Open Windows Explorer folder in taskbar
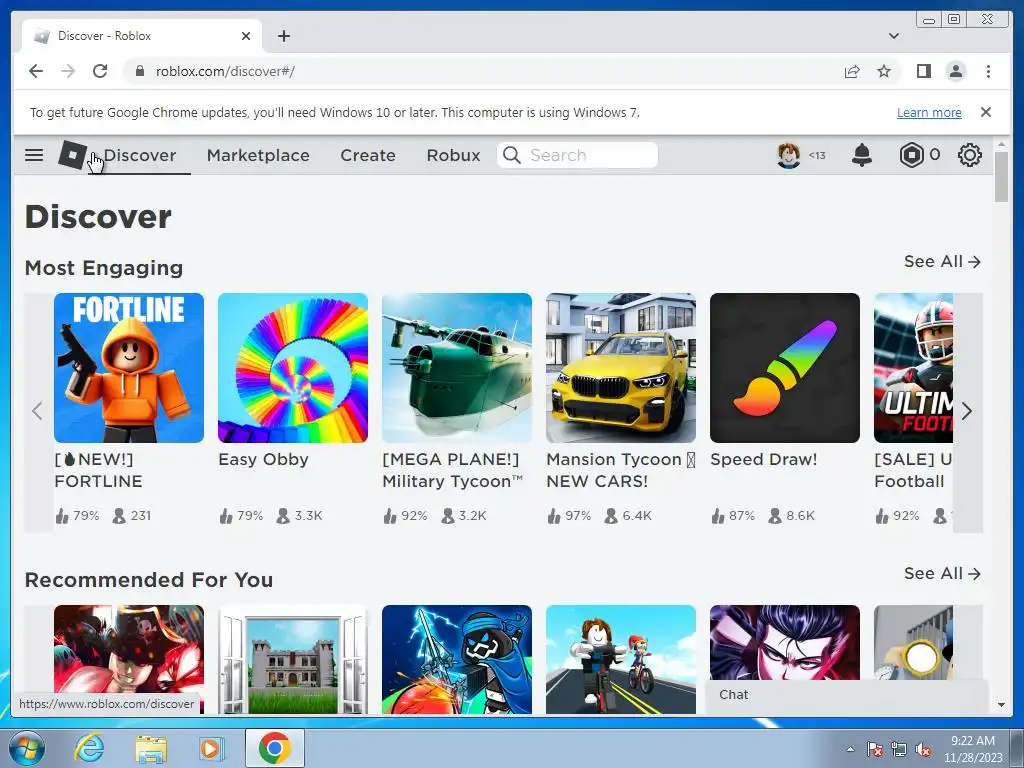This screenshot has width=1024, height=768. tap(151, 748)
